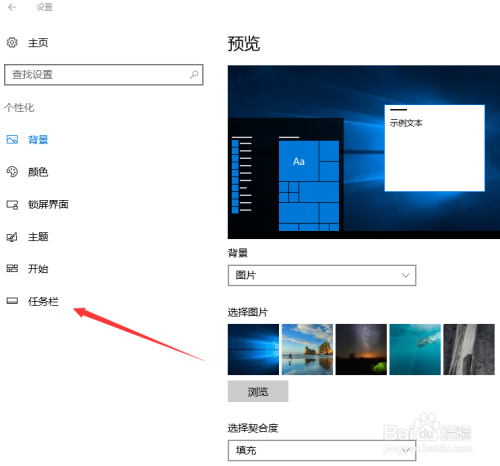Click the 颜色 palette icon
500x466 pixels.
pos(12,172)
